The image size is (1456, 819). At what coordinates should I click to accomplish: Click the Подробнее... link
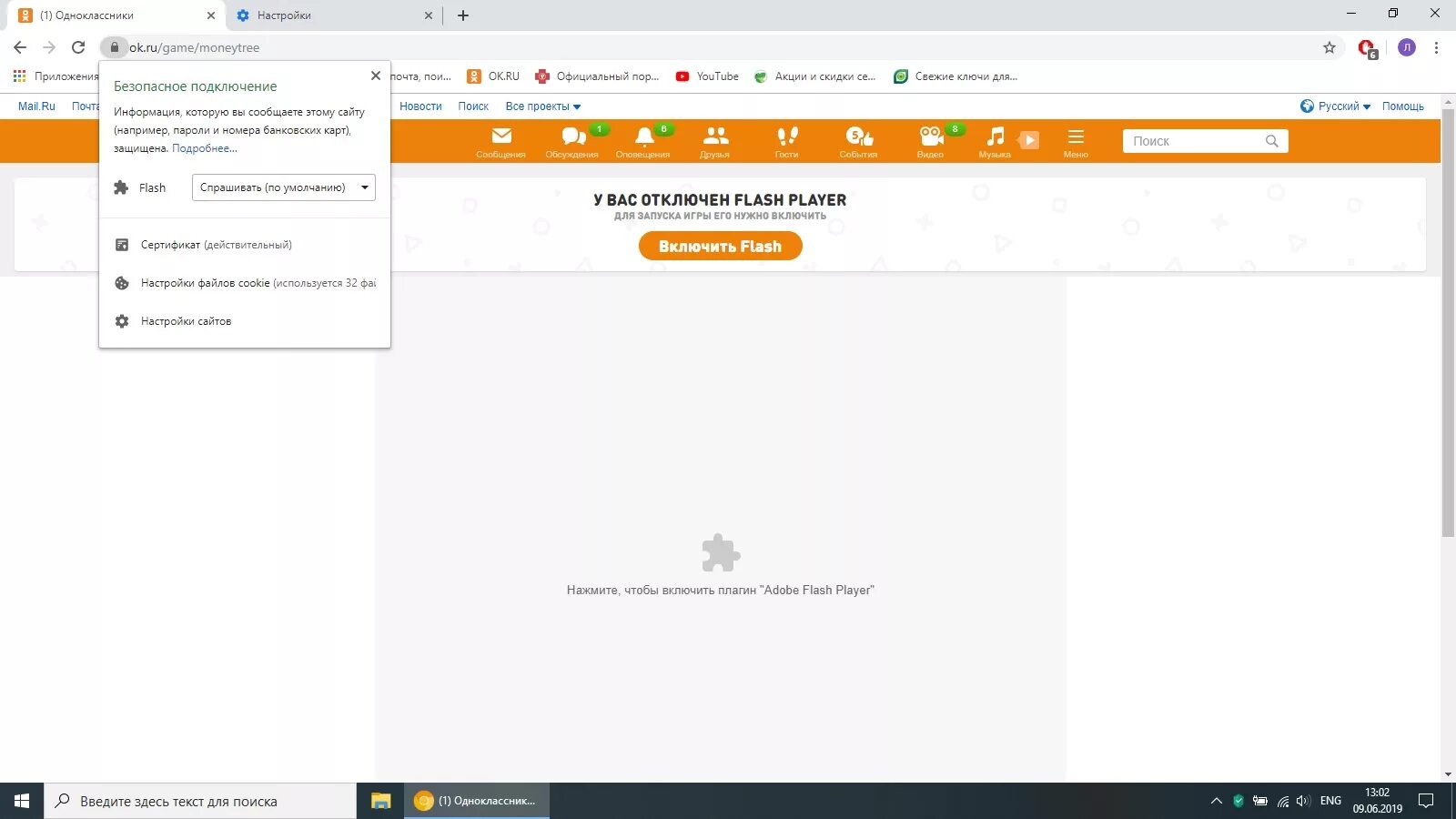(x=205, y=148)
